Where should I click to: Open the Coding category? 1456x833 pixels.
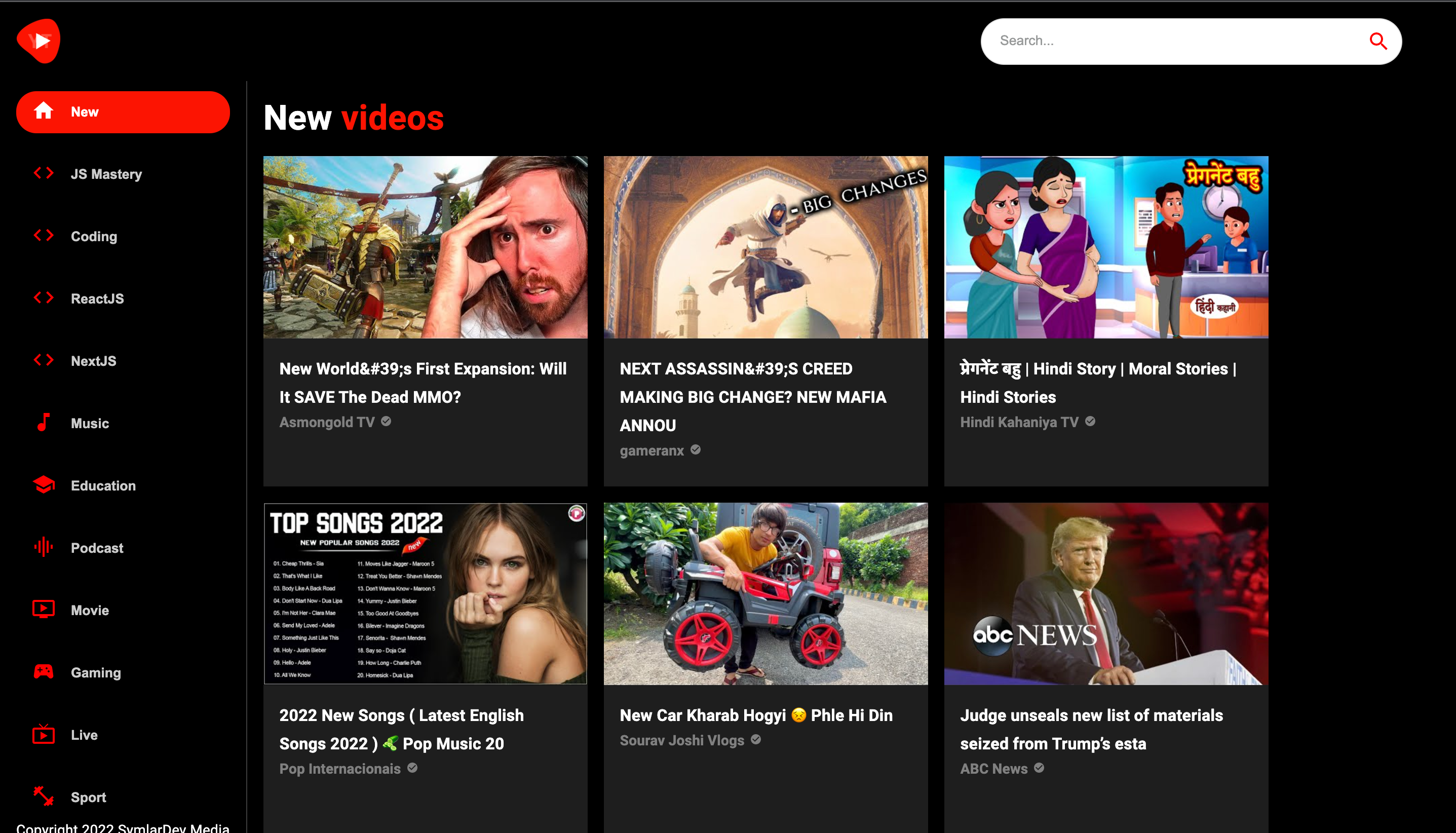click(123, 236)
